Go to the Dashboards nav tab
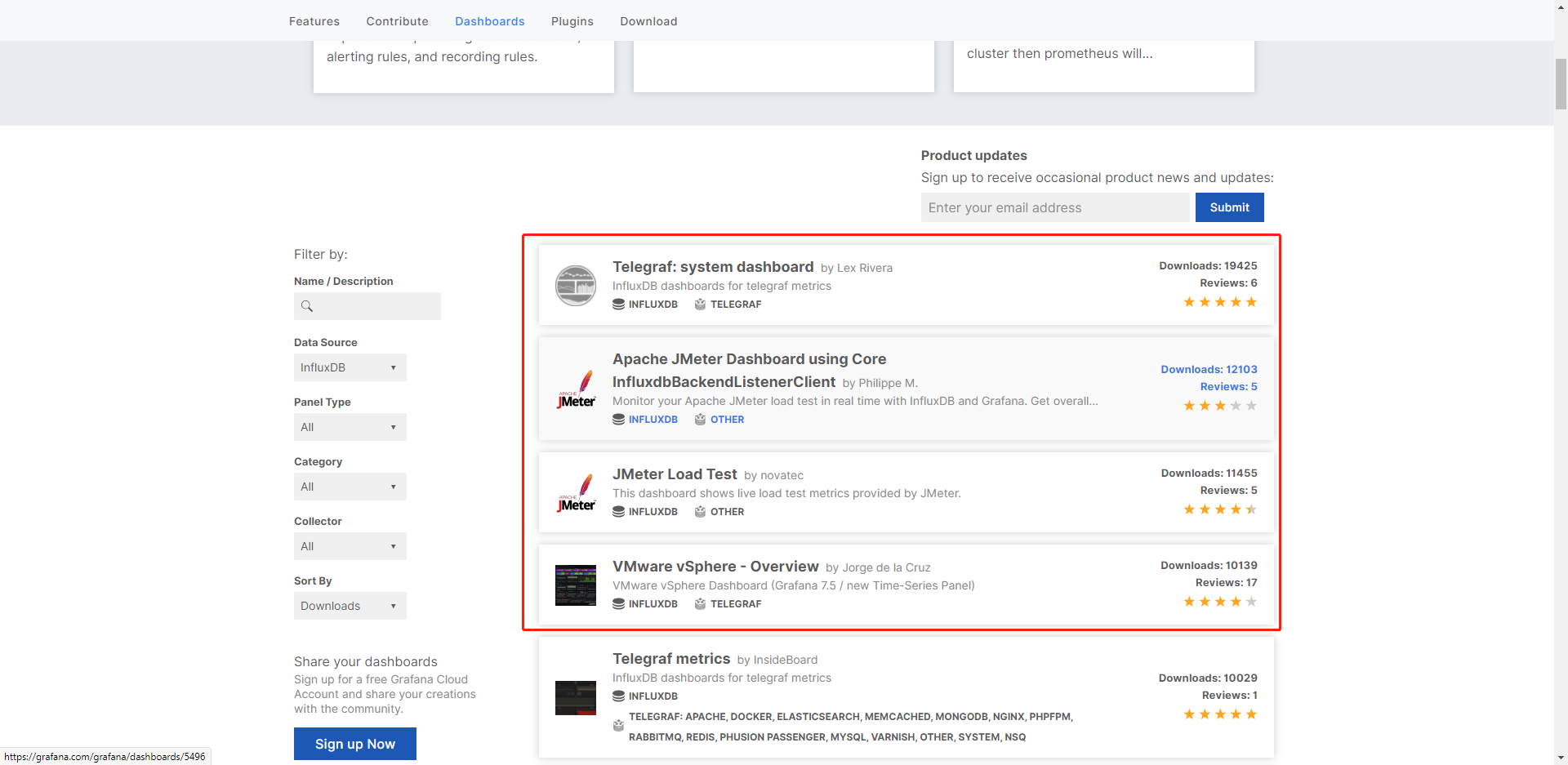Viewport: 1568px width, 765px height. pos(489,21)
